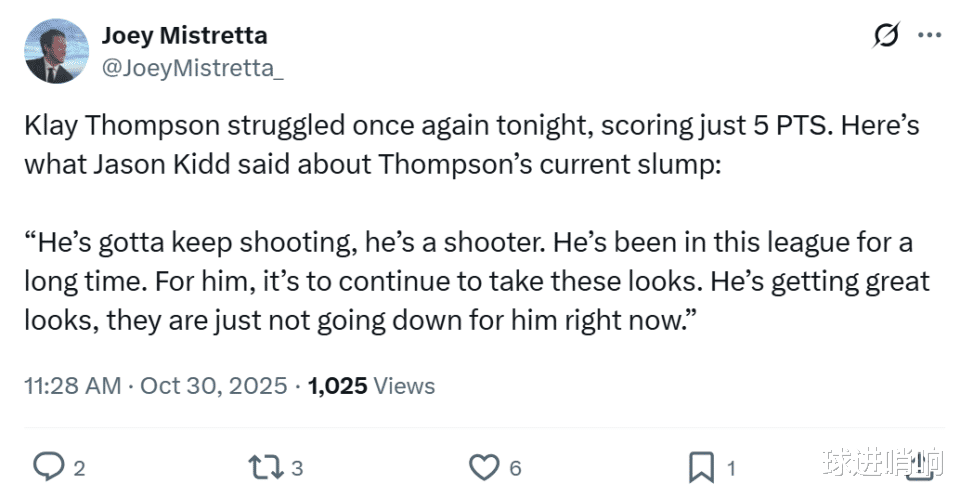This screenshot has height=497, width=960.
Task: Click the Oct 30, 2025 date
Action: click(x=214, y=385)
